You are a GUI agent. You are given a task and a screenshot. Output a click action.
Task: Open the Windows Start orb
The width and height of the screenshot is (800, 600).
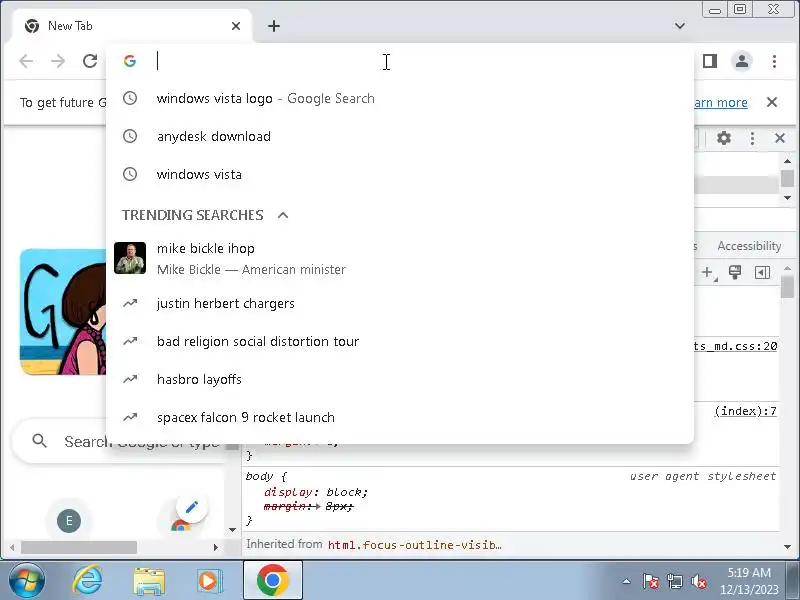coord(26,580)
